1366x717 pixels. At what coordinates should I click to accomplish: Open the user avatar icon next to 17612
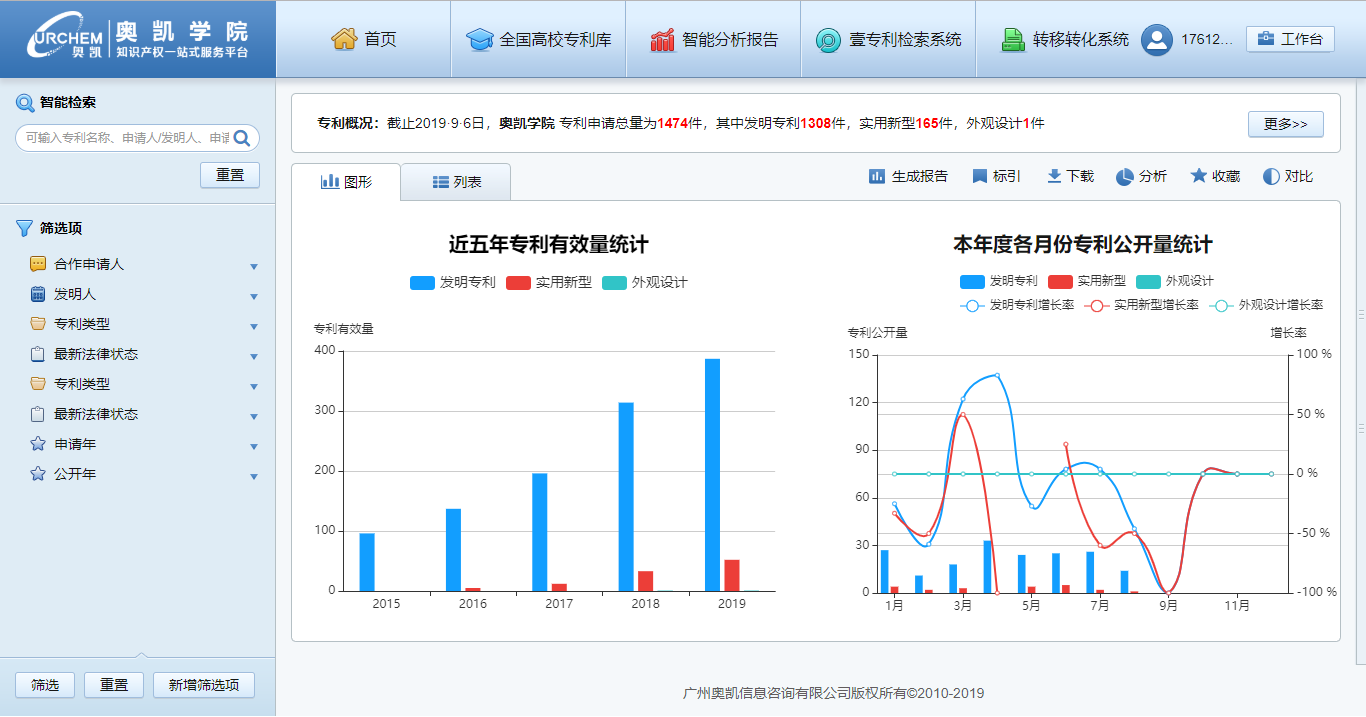coord(1158,39)
